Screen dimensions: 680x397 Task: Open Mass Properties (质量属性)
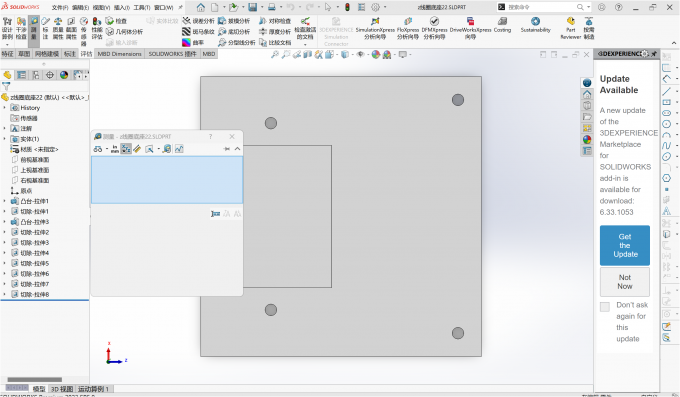58,29
